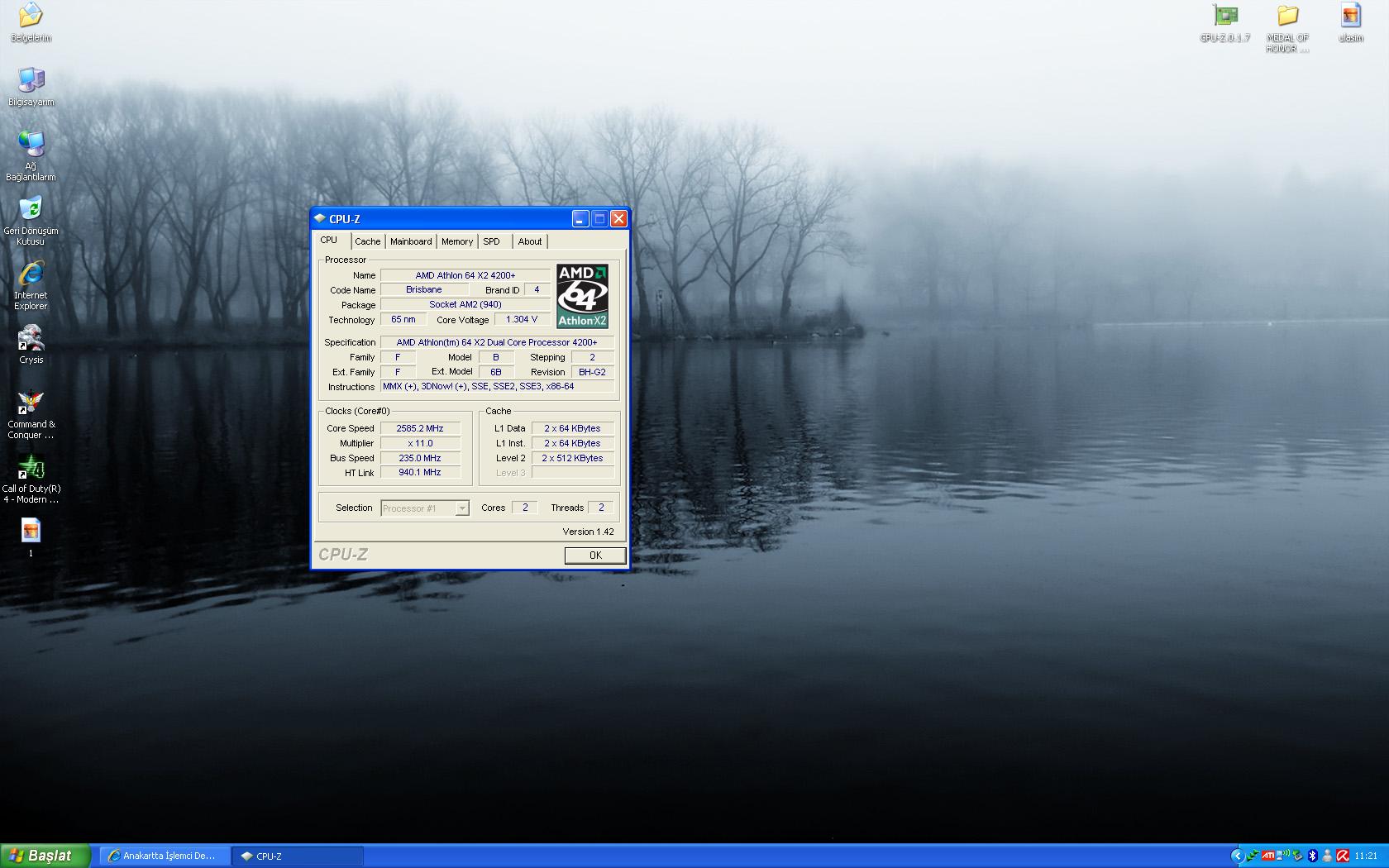Switch to the Cache tab
Image resolution: width=1389 pixels, height=868 pixels.
(x=368, y=241)
